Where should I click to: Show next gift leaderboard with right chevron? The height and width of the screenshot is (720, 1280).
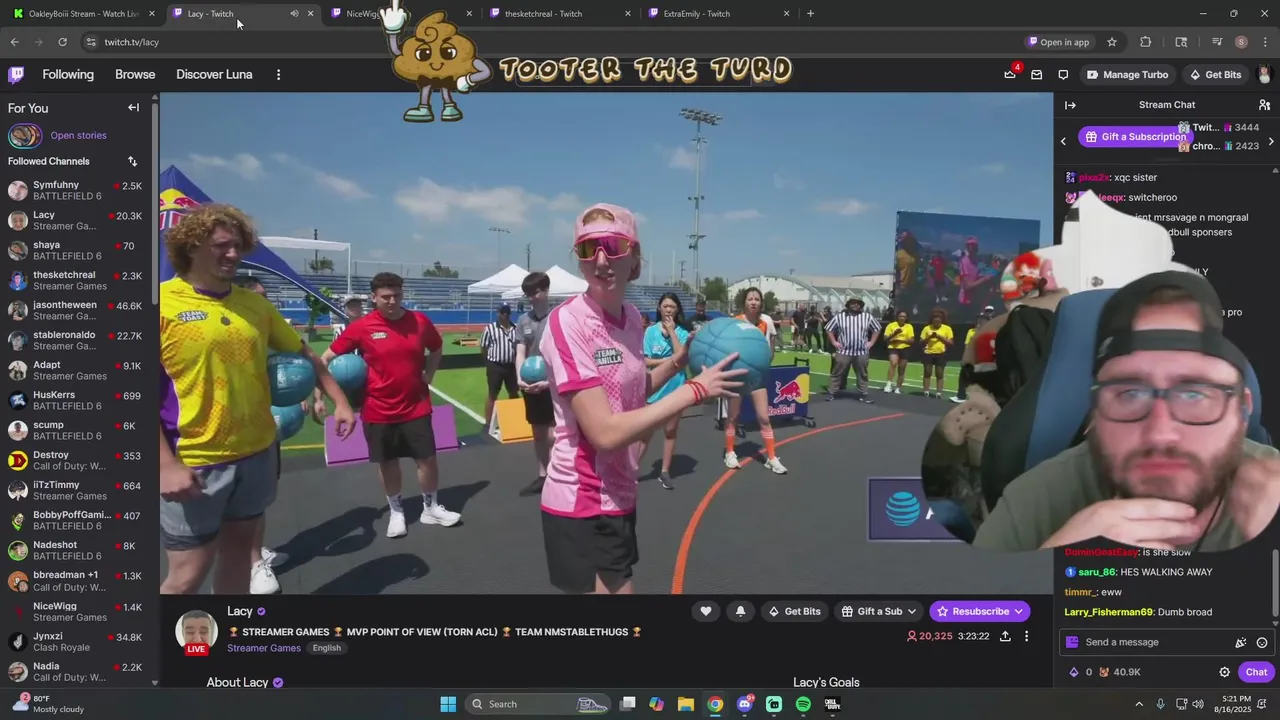click(x=1271, y=141)
